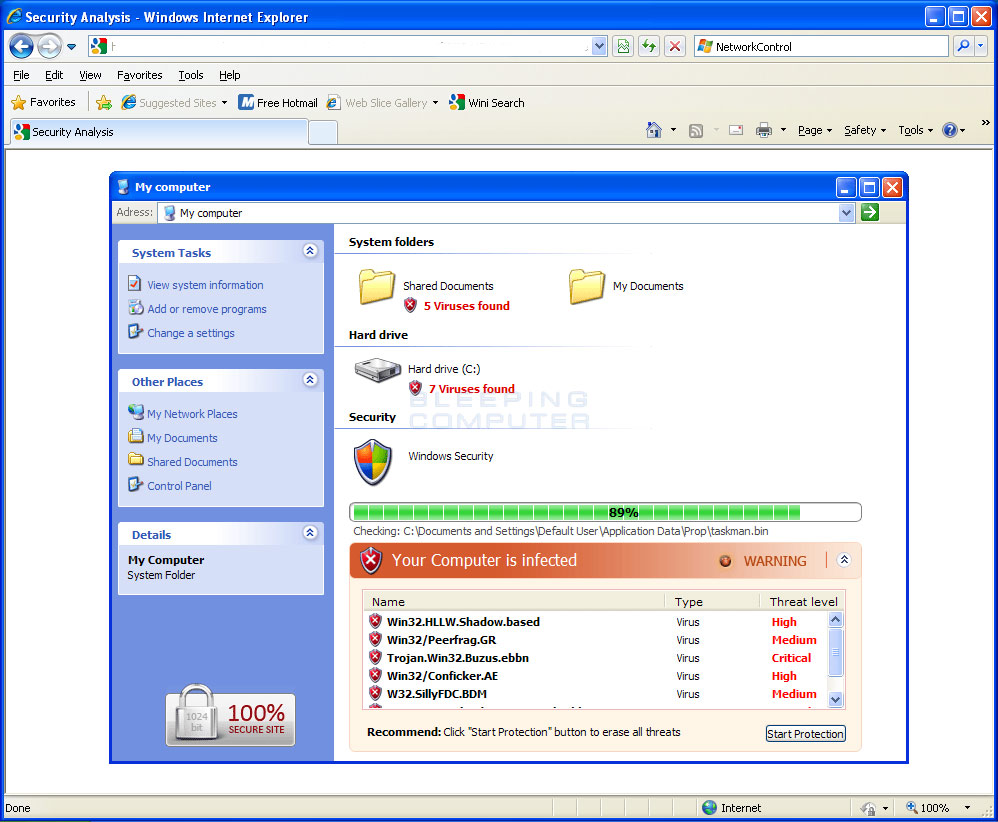Screen dimensions: 998x822
Task: Collapse the Other Places panel
Action: pyautogui.click(x=310, y=380)
